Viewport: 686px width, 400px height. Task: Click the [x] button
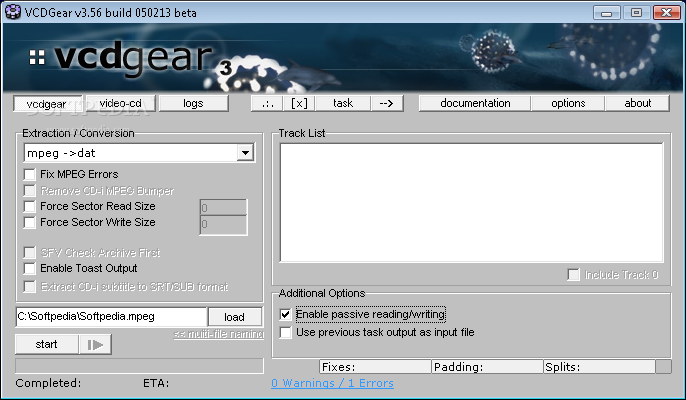click(299, 103)
